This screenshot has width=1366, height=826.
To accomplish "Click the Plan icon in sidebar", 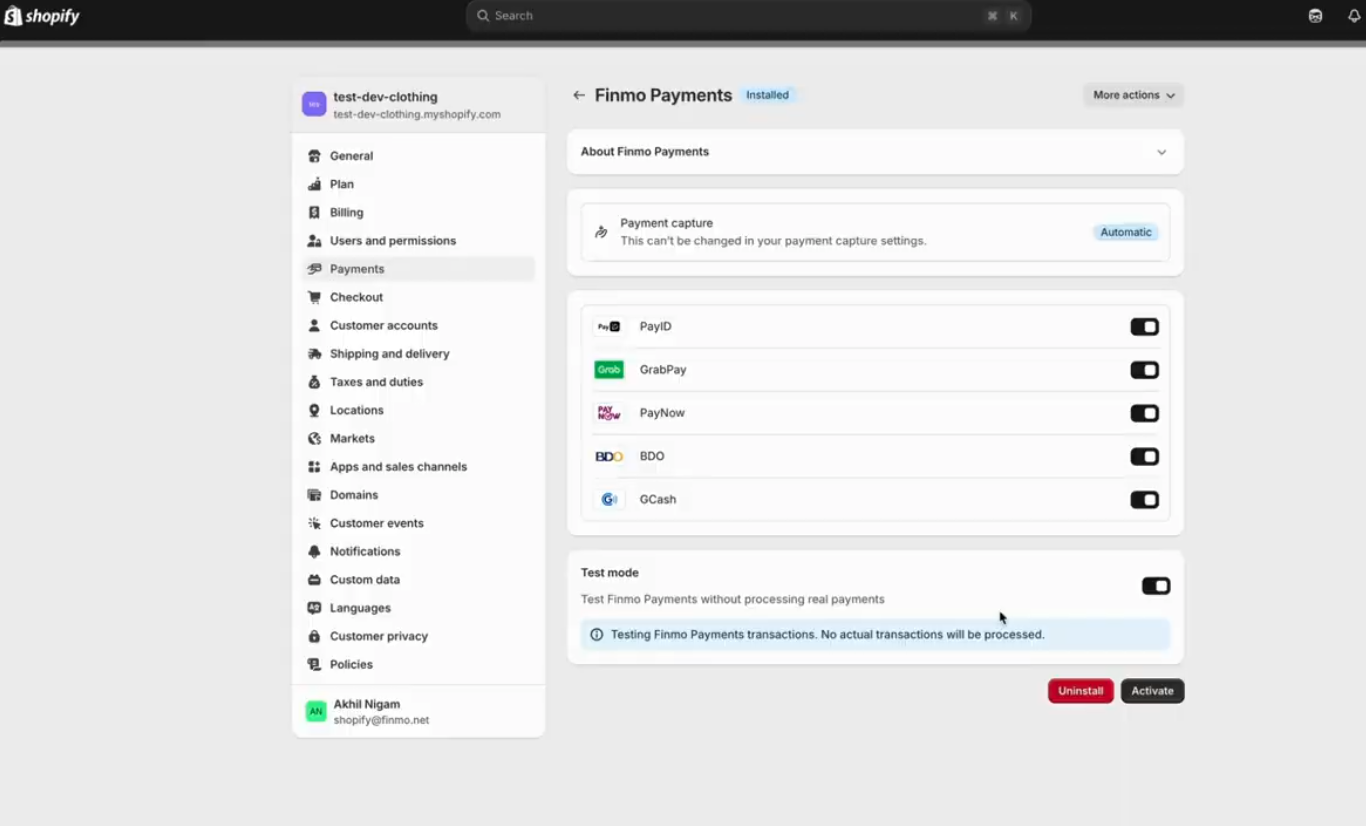I will (314, 184).
